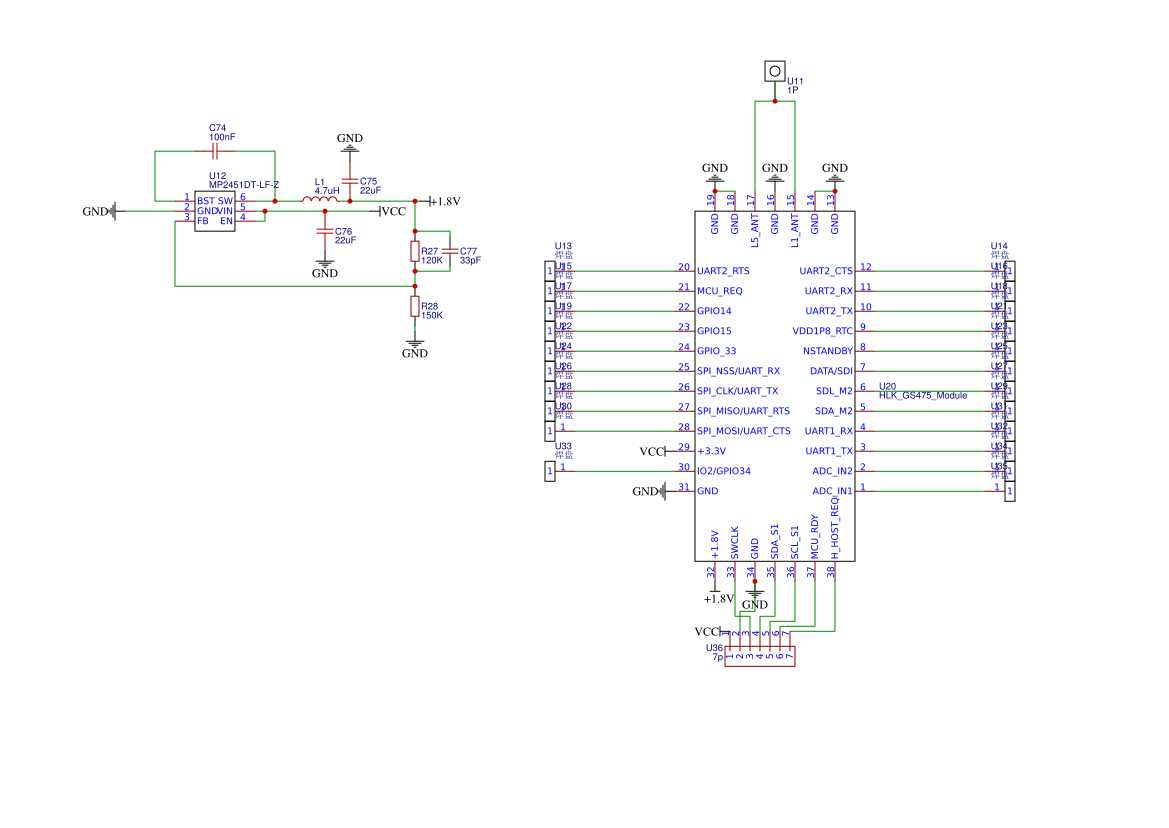
Task: Click the MP2451DT-LF-Z part name text
Action: click(244, 185)
